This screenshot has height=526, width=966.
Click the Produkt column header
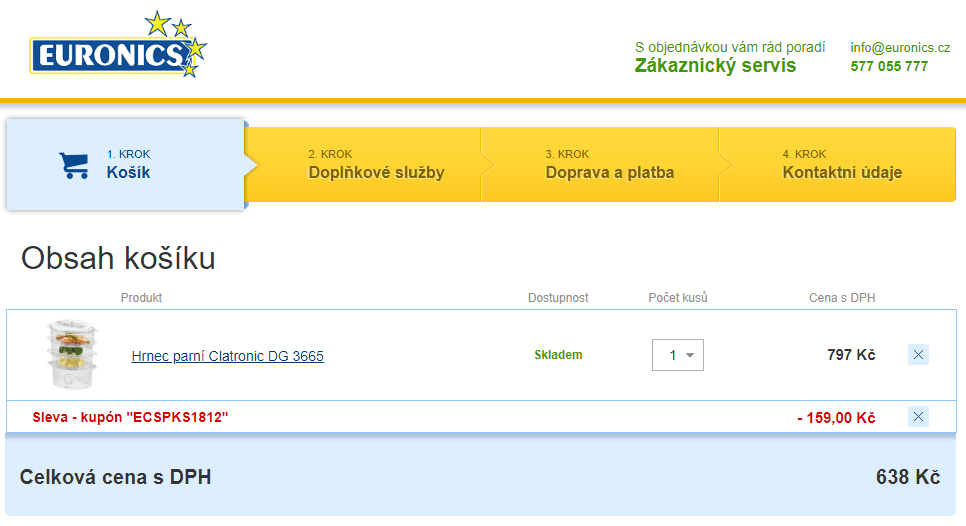141,297
